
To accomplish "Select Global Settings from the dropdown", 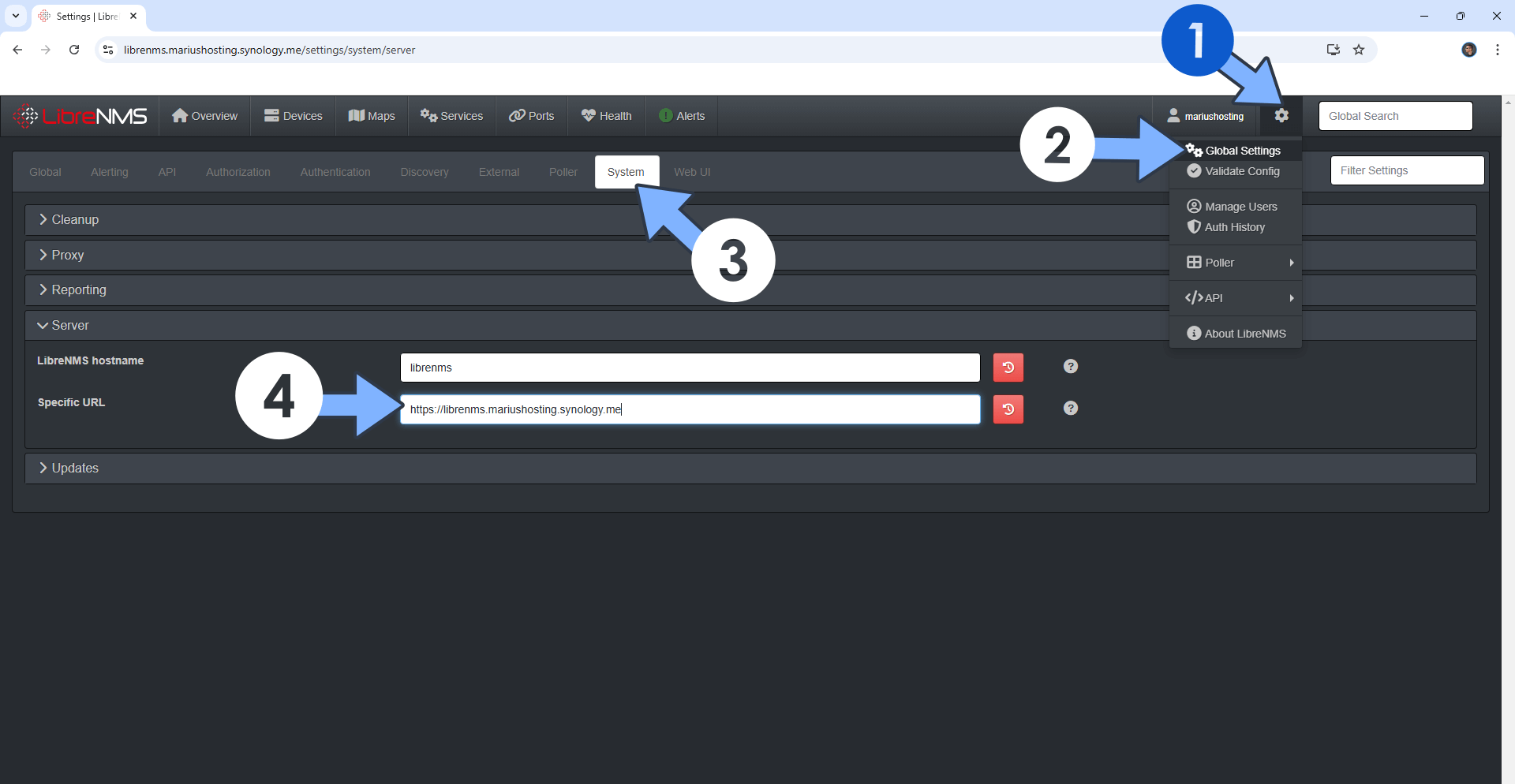I will click(x=1235, y=151).
